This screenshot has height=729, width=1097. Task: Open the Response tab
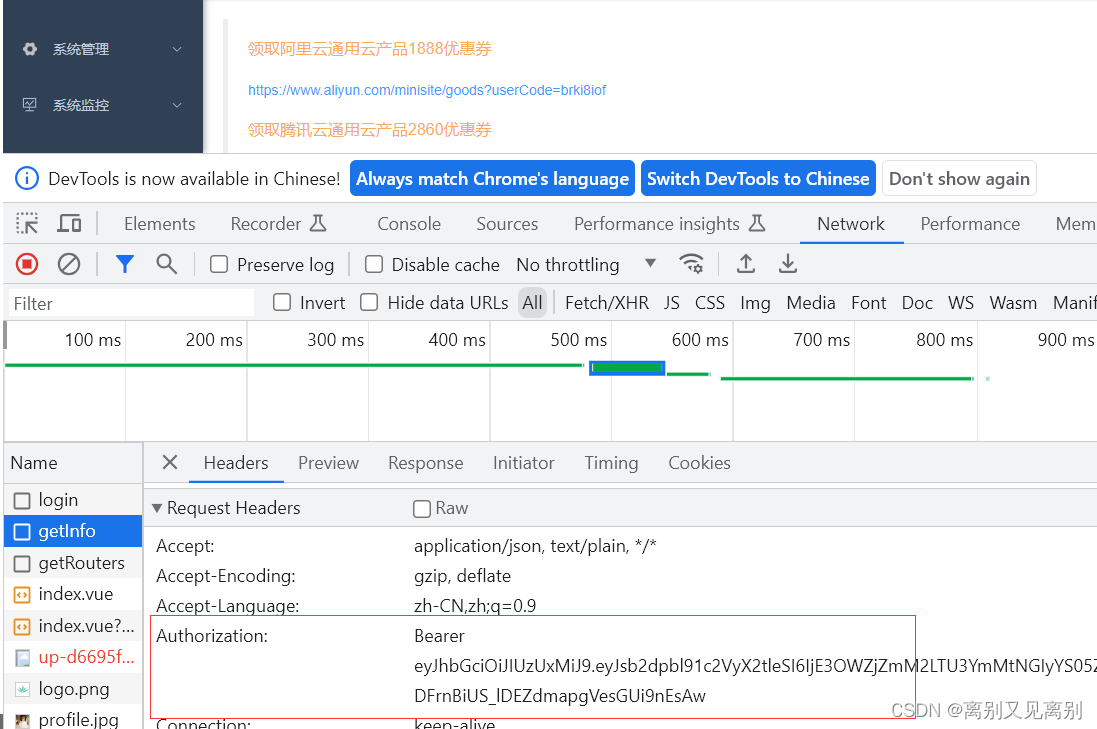(425, 463)
